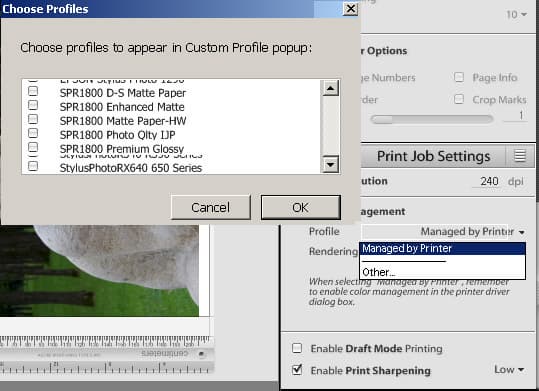539x391 pixels.
Task: Click the ruler toggle dot beside centimeters
Action: (201, 354)
